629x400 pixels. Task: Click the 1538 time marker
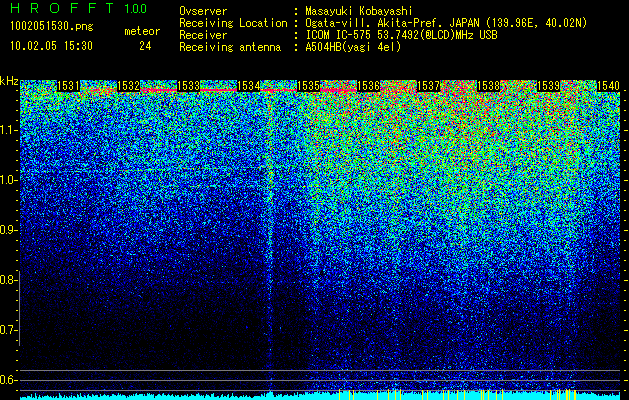[x=488, y=86]
